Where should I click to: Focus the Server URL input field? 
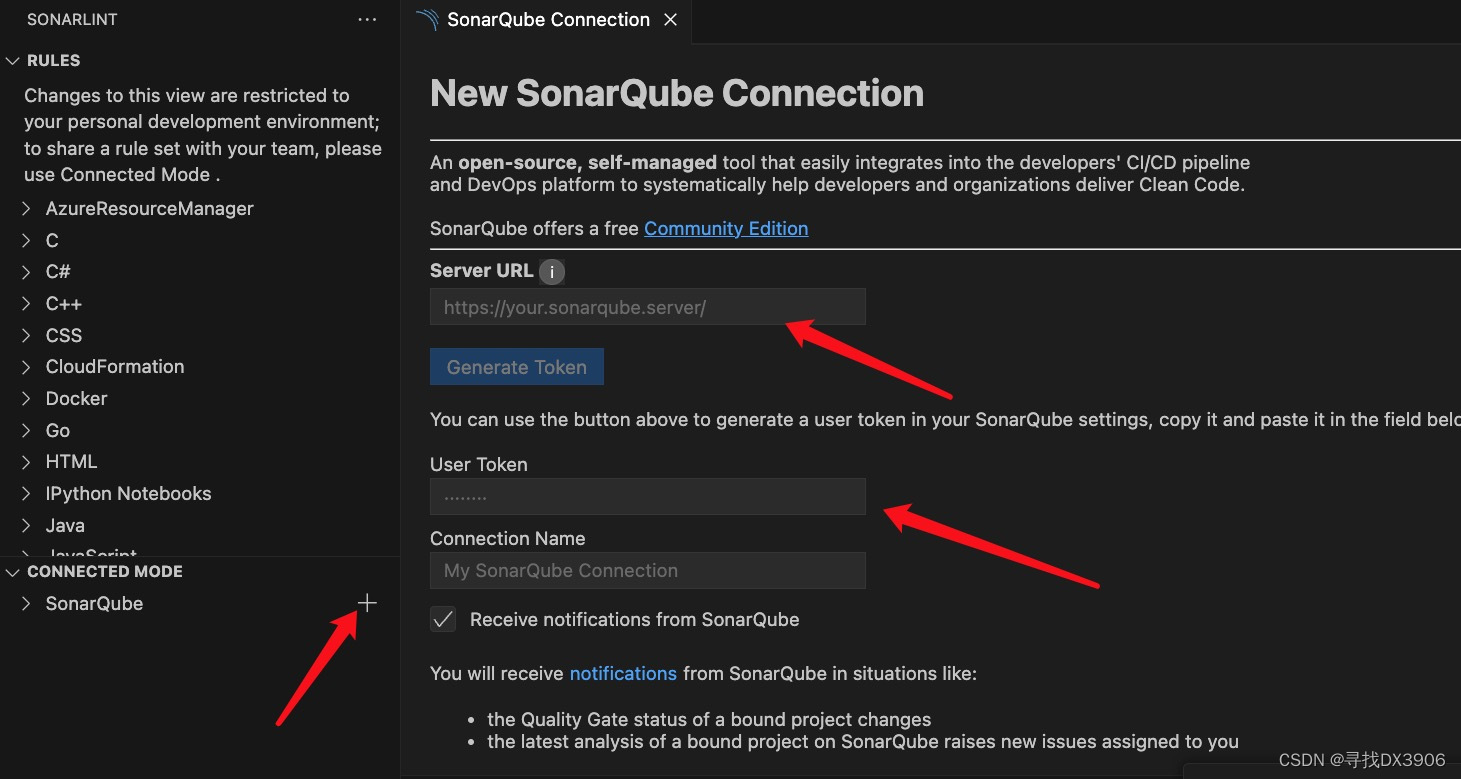[648, 307]
